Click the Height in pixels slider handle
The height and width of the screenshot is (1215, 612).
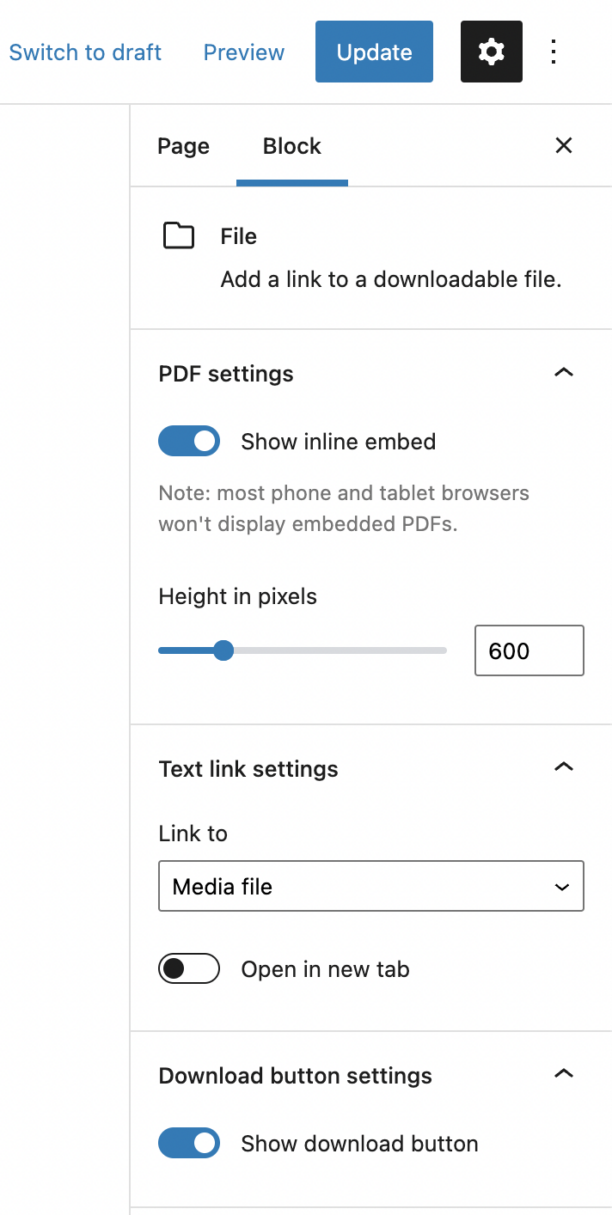[x=224, y=651]
